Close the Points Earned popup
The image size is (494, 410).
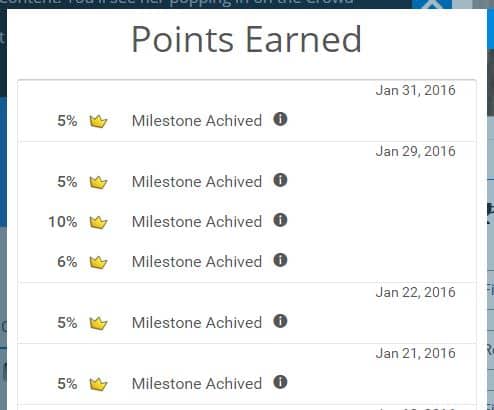432,4
